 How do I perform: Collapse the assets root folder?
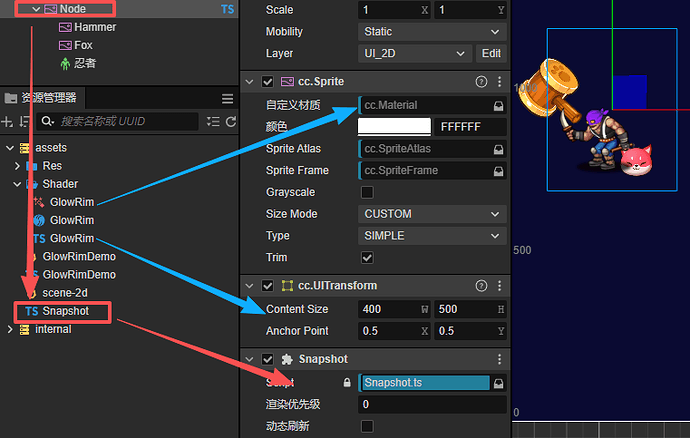10,148
